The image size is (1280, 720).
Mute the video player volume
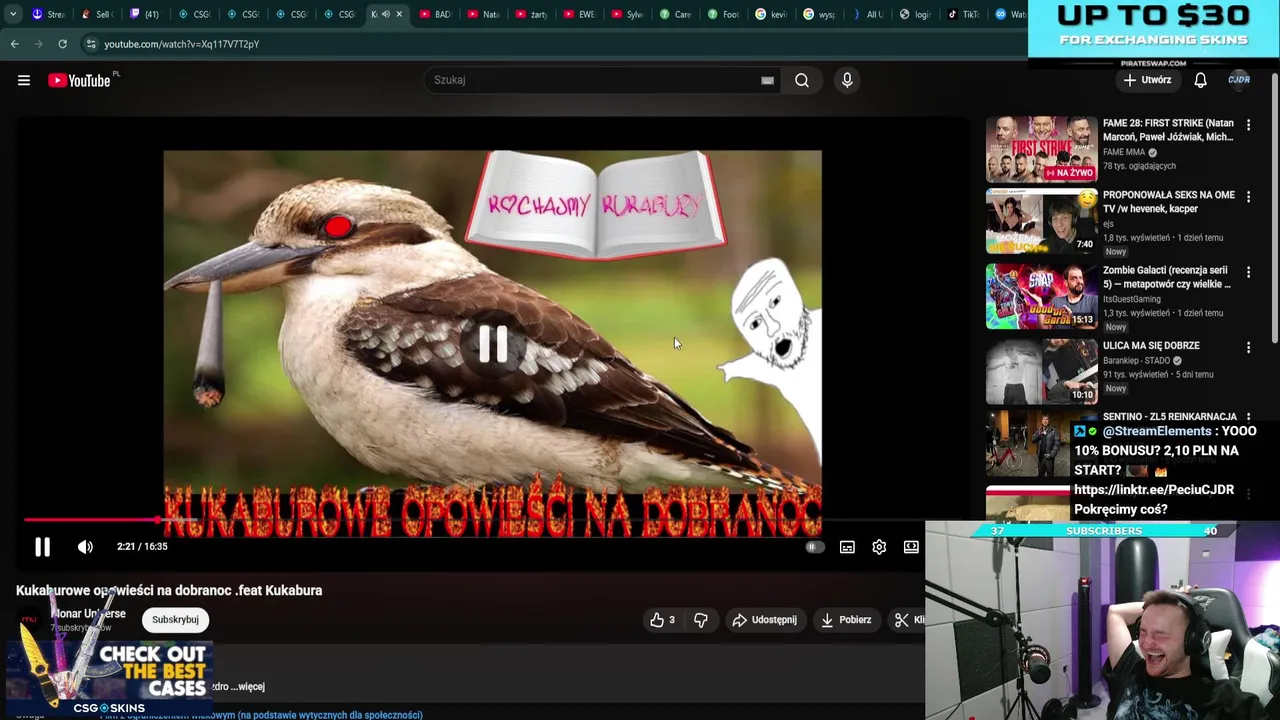pyautogui.click(x=85, y=547)
